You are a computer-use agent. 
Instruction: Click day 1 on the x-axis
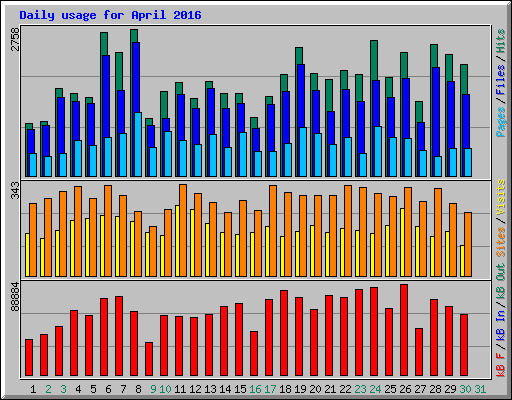33,389
